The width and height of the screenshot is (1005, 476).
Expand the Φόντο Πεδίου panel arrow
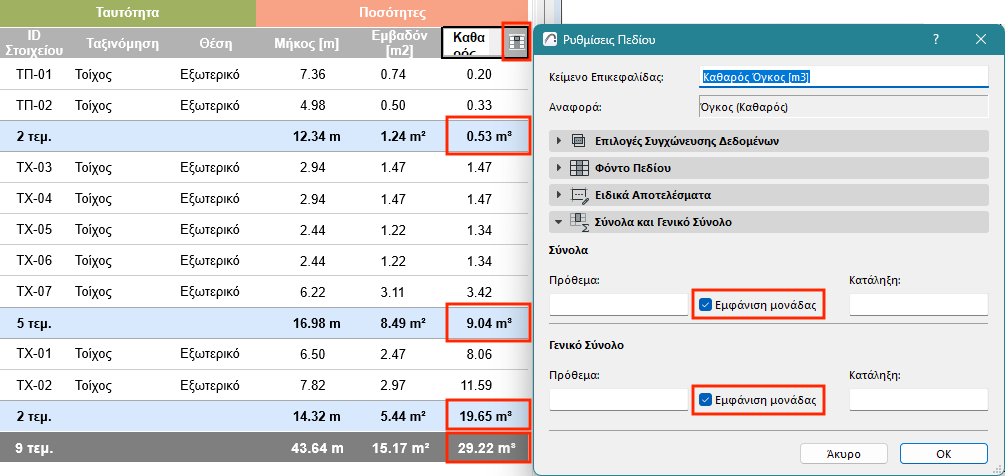[559, 168]
